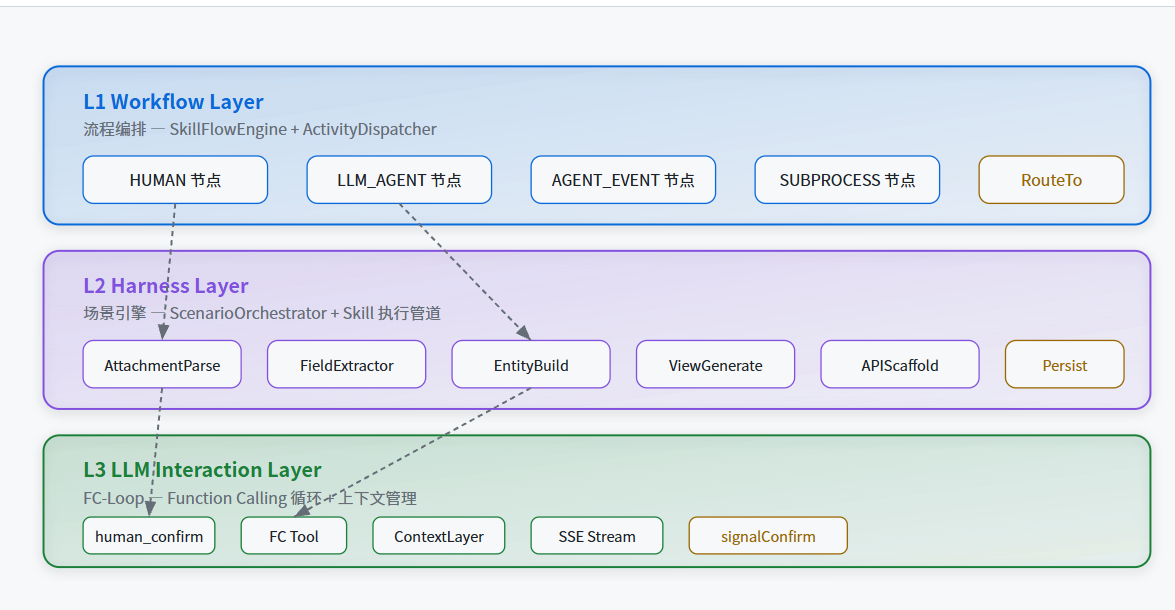Click the SkillFlowEngine + ActivityDispatcher subtitle
1175x610 pixels.
(260, 129)
